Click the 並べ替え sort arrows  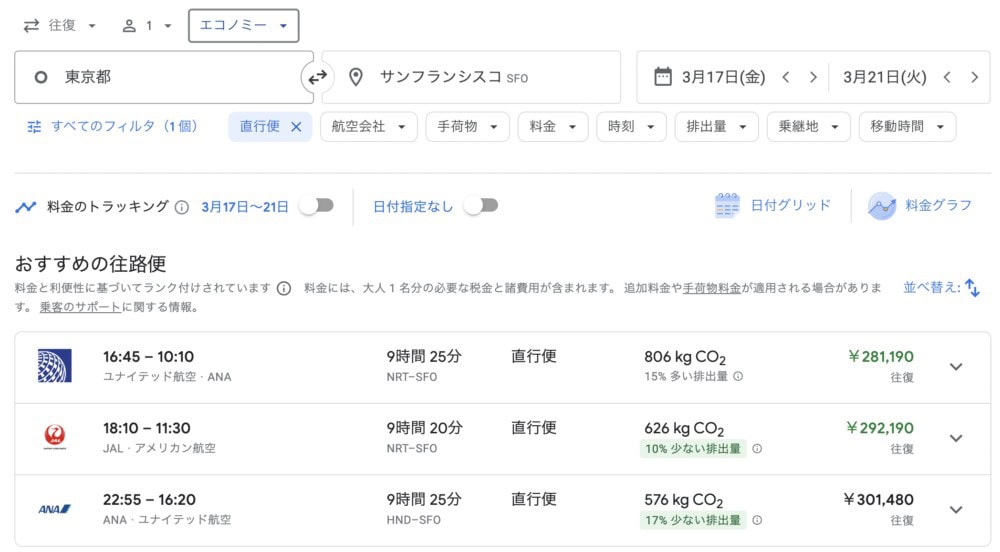tap(972, 288)
